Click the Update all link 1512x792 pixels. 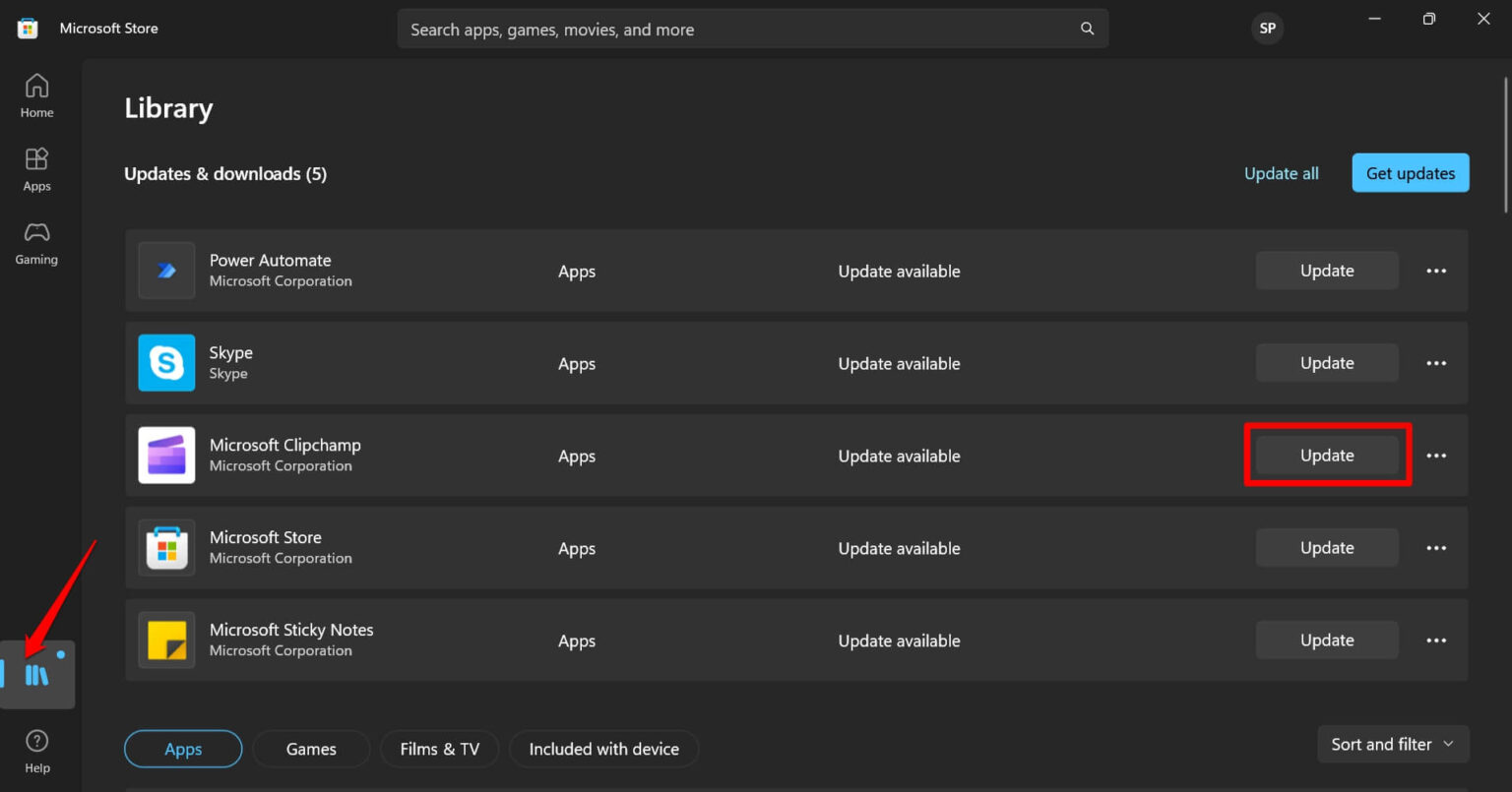pyautogui.click(x=1281, y=173)
